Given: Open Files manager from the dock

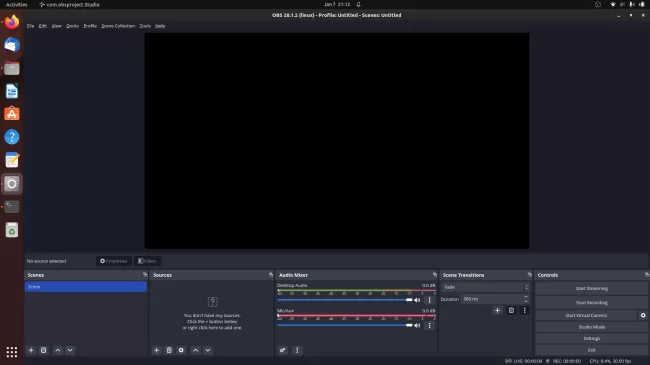Looking at the screenshot, I should click(x=12, y=68).
